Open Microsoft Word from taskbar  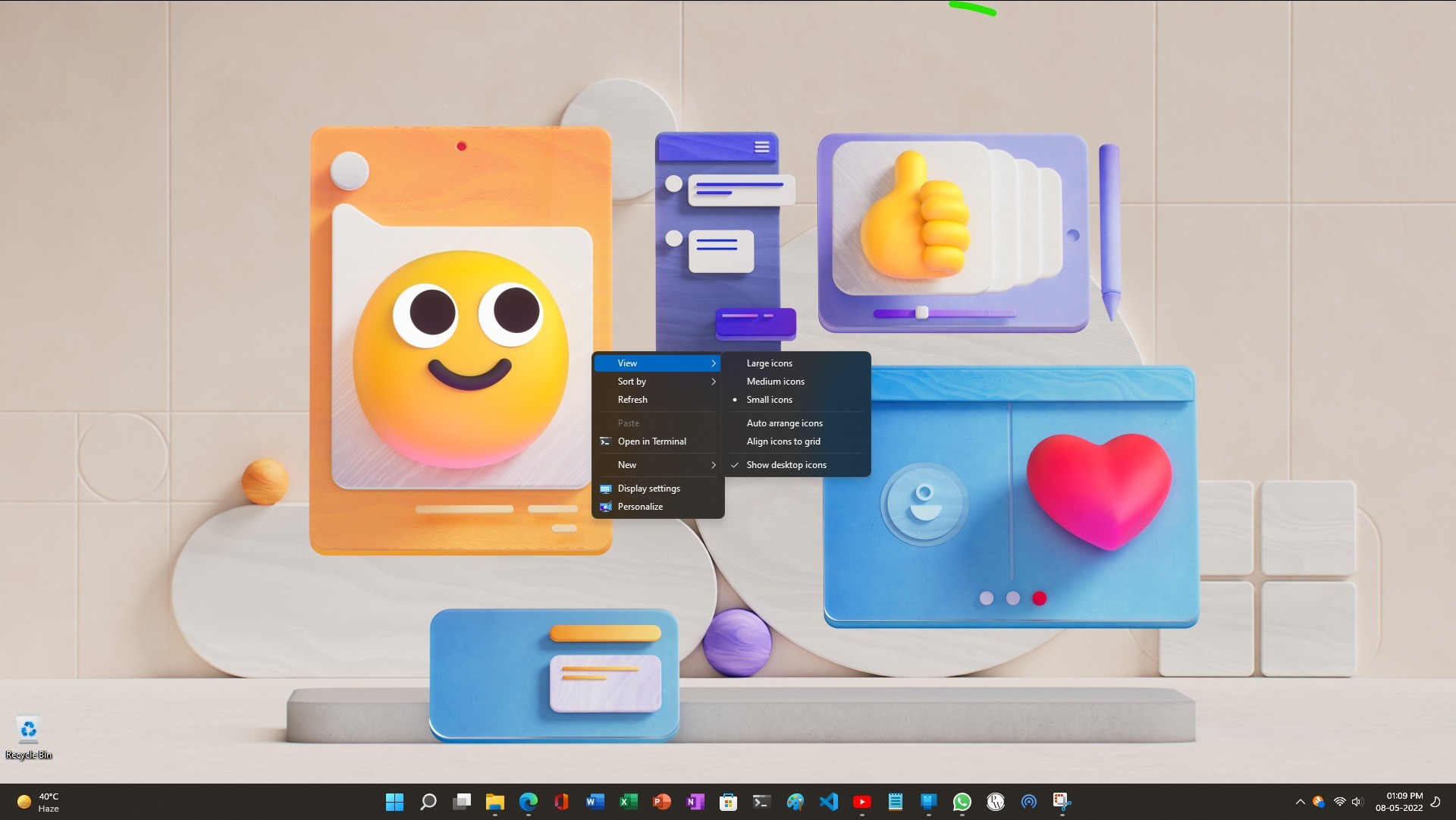pyautogui.click(x=595, y=802)
